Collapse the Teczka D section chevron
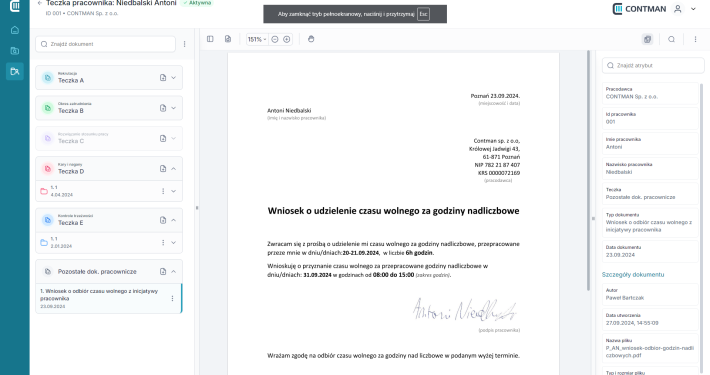This screenshot has width=710, height=375. pos(173,168)
